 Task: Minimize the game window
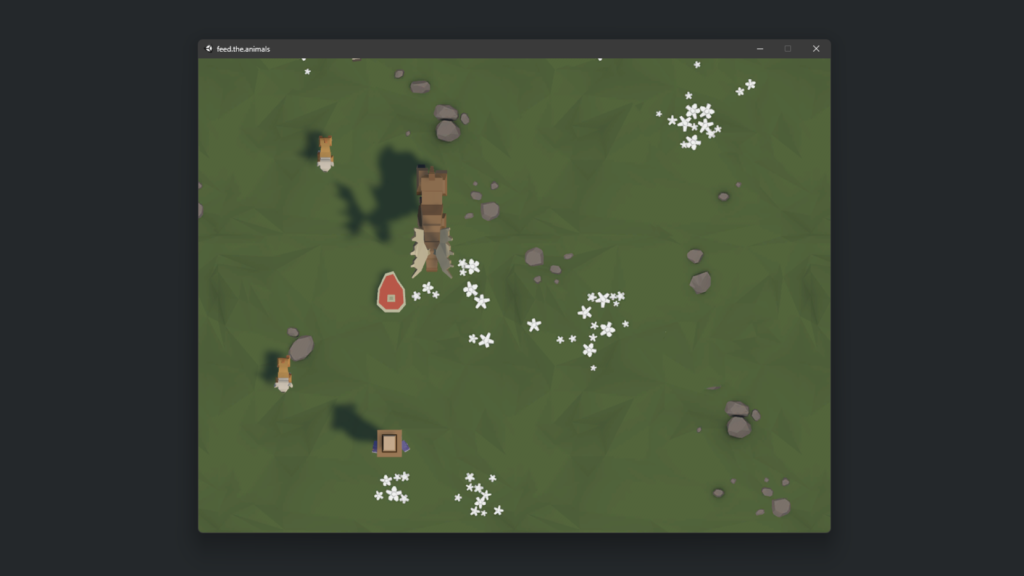(x=760, y=47)
